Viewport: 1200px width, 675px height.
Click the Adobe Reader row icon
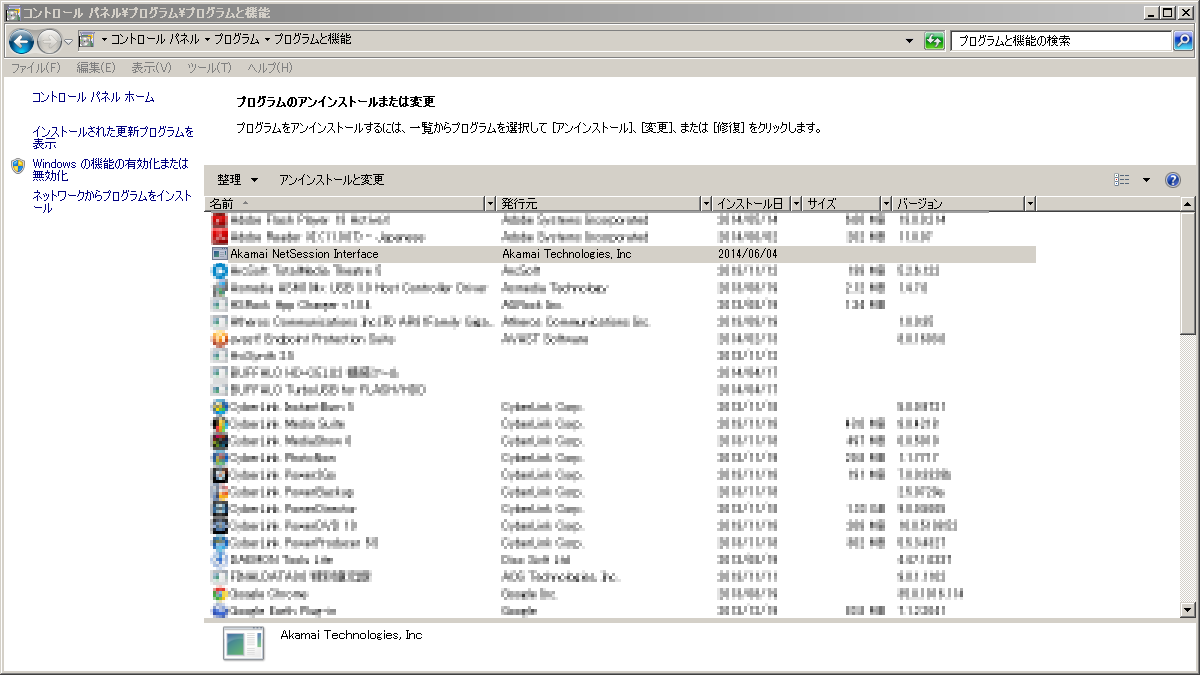coord(220,237)
